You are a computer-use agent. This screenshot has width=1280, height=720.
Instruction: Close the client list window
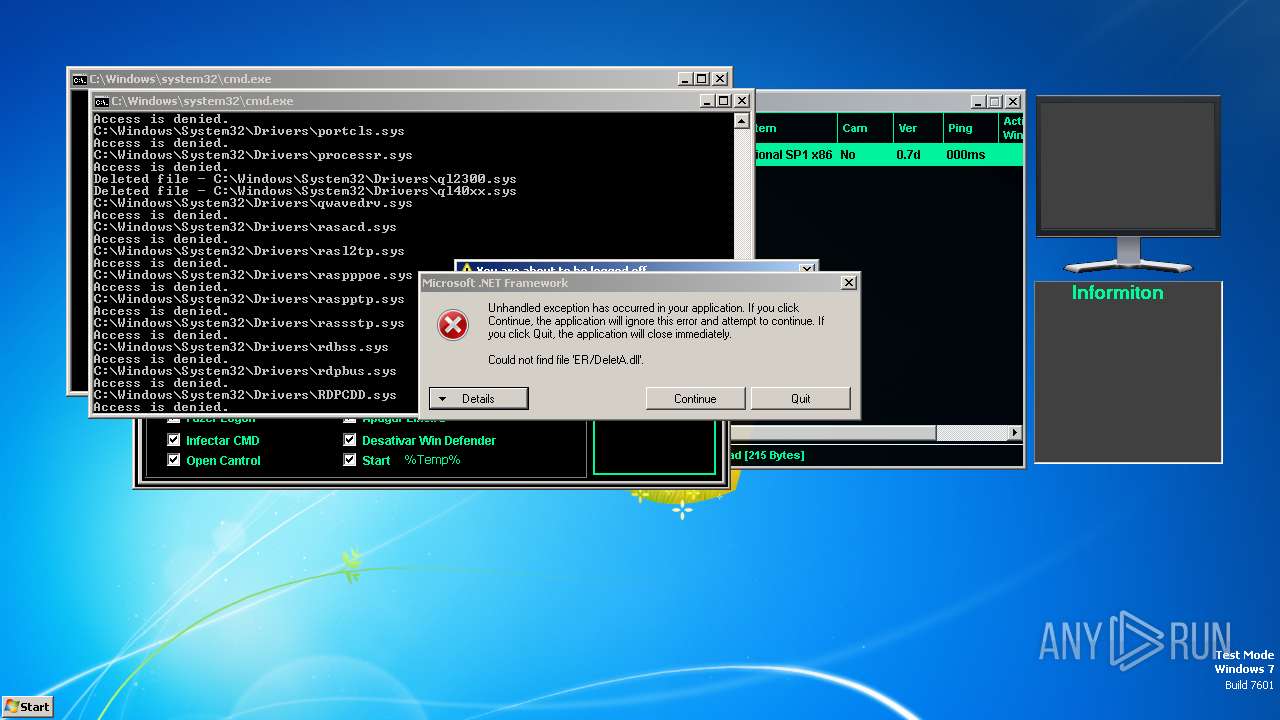1013,102
